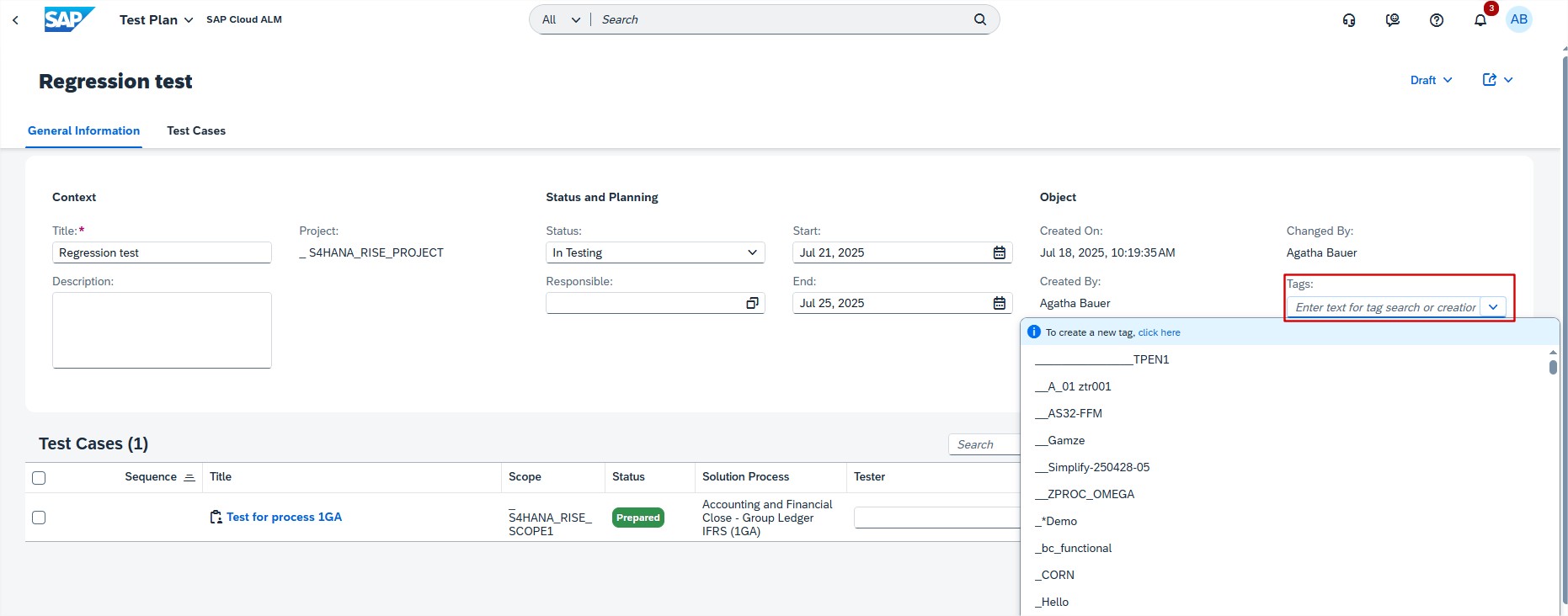Open the Test Plan navigation menu
Viewport: 1568px width, 616px height.
coord(156,19)
